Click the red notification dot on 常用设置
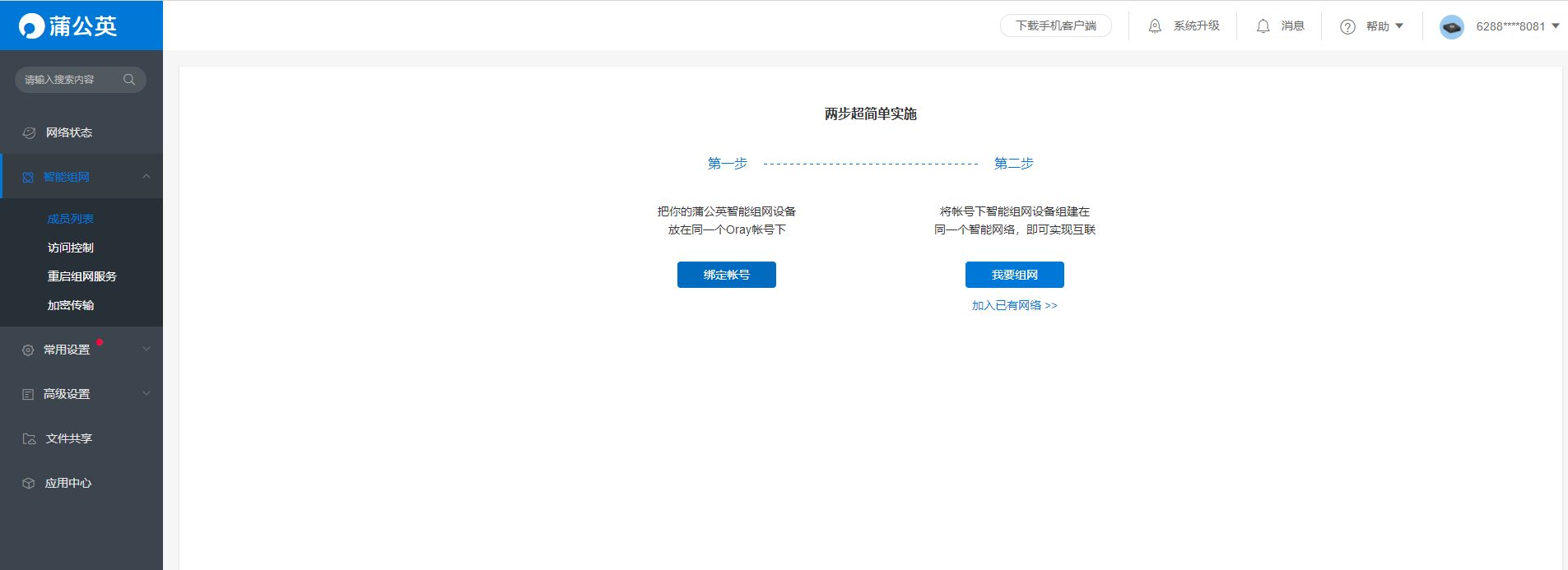1568x570 pixels. point(100,342)
